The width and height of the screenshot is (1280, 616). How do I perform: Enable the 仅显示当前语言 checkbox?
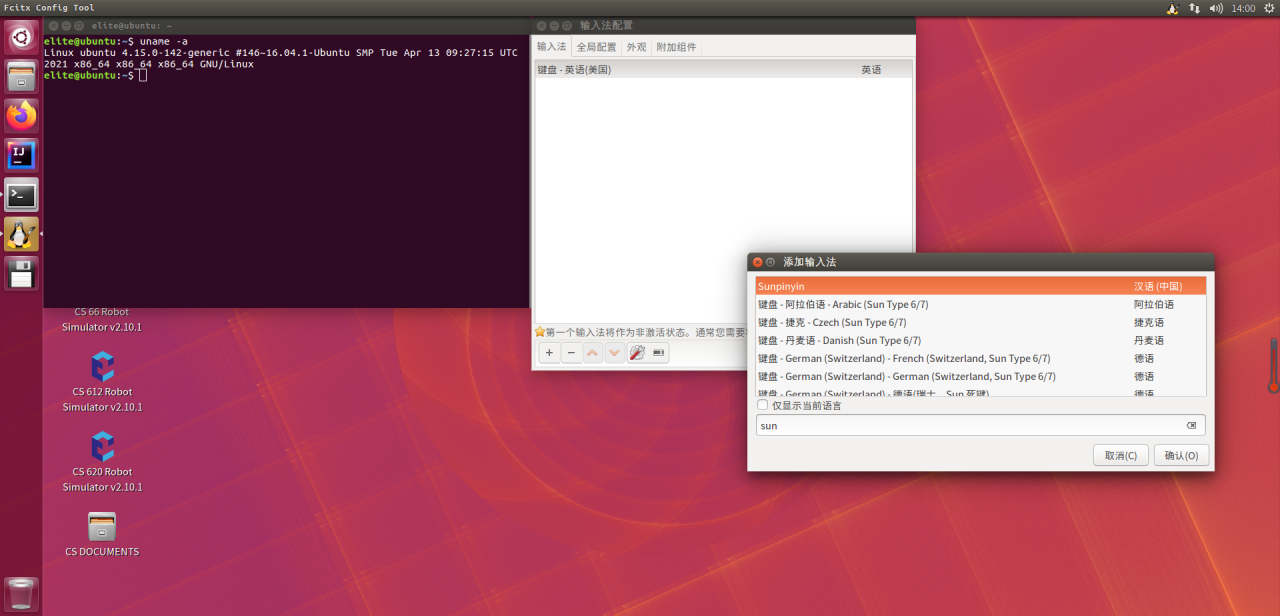pyautogui.click(x=763, y=405)
